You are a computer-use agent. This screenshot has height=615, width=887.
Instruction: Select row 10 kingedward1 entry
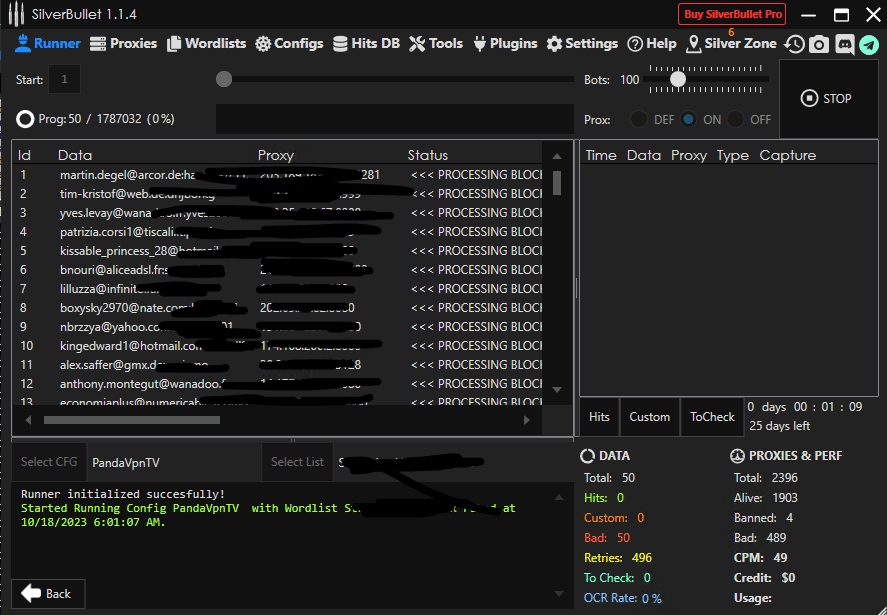click(x=277, y=346)
